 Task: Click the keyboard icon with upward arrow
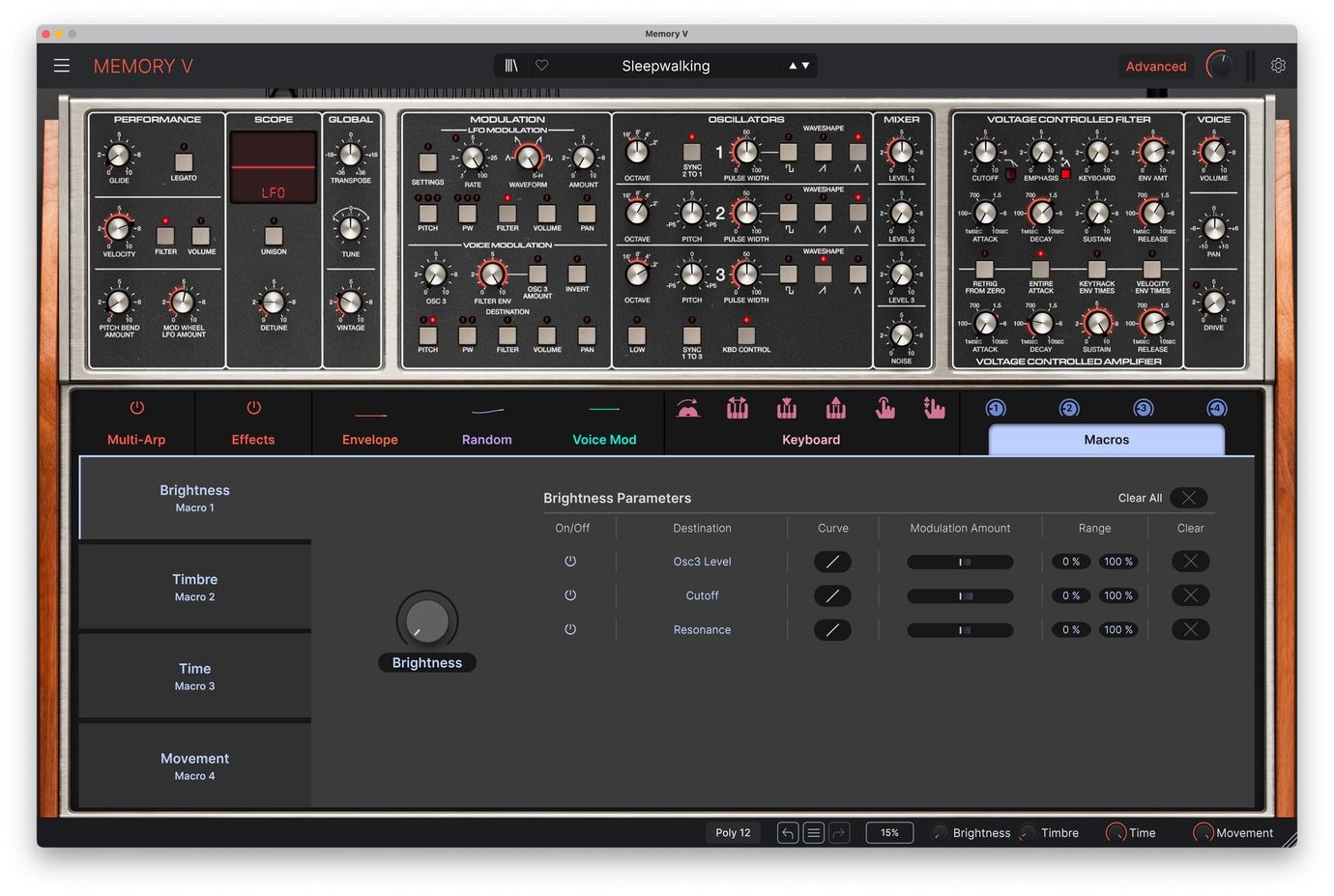[x=836, y=409]
